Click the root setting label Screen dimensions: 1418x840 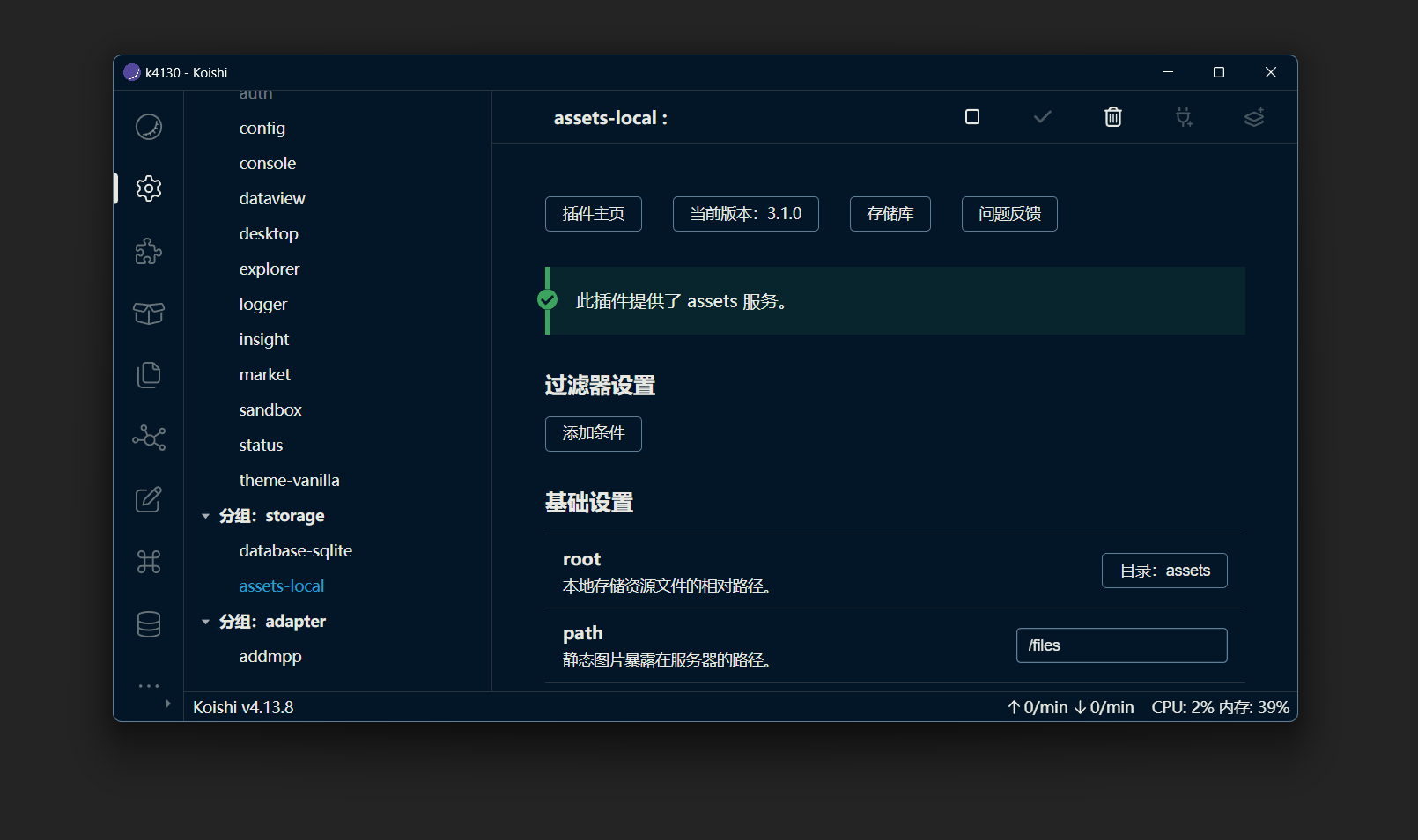click(x=581, y=559)
